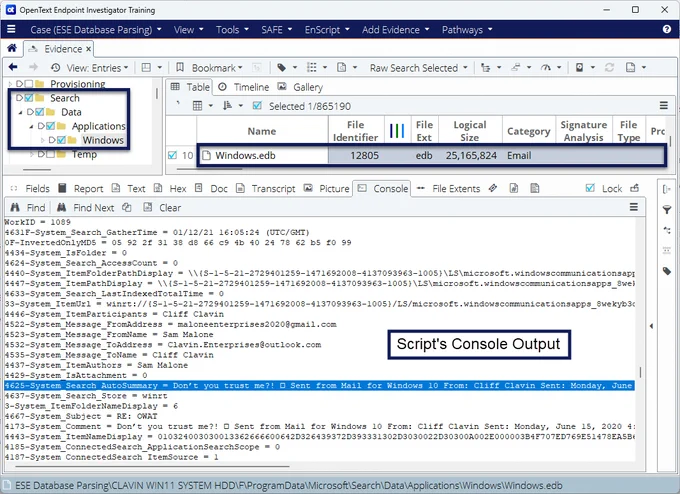Click the page icon right of refresh
680x494 pixels.
(631, 68)
